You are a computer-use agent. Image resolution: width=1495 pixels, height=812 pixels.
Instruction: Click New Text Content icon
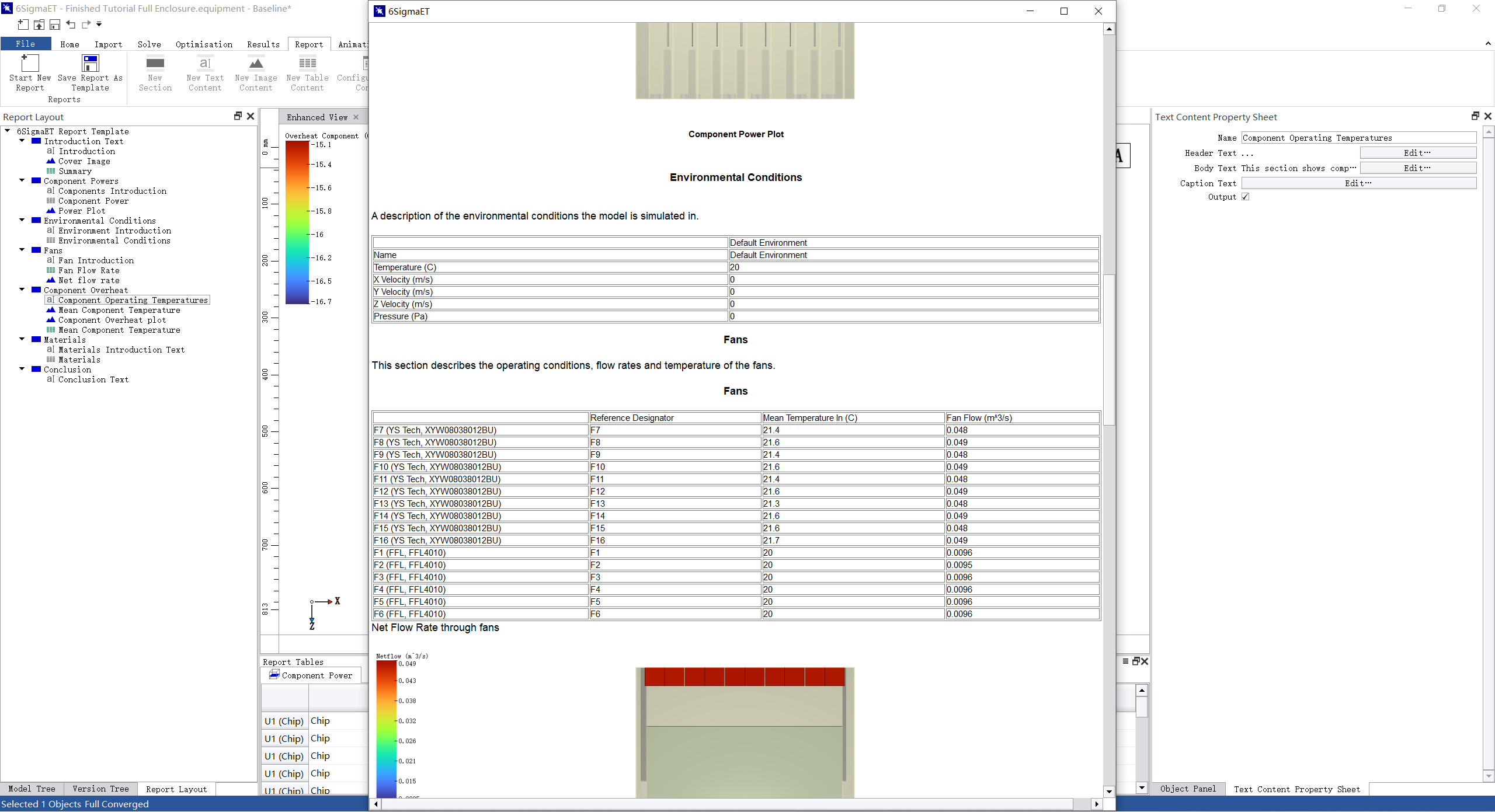(205, 64)
